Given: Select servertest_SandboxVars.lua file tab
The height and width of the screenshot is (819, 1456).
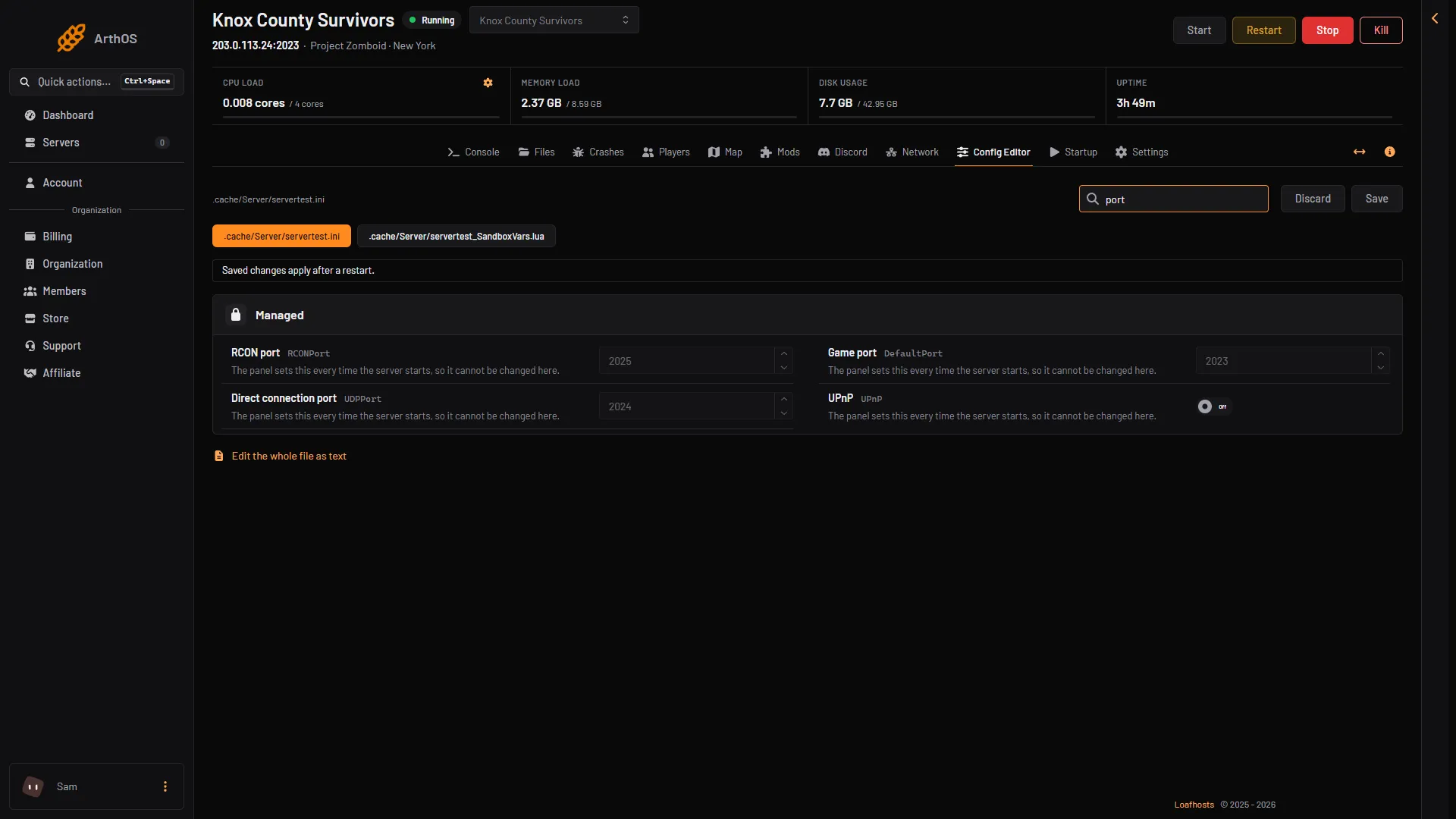Looking at the screenshot, I should click(x=457, y=237).
